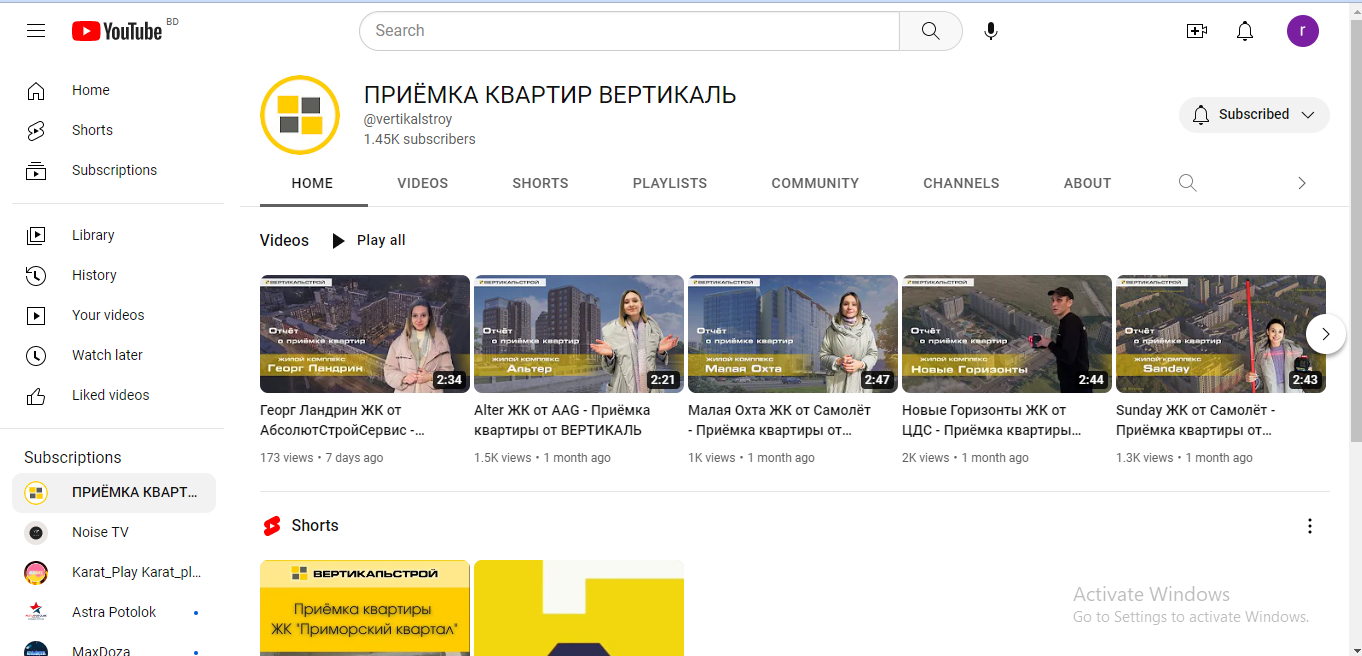Open Shorts section three-dot menu

tap(1310, 526)
